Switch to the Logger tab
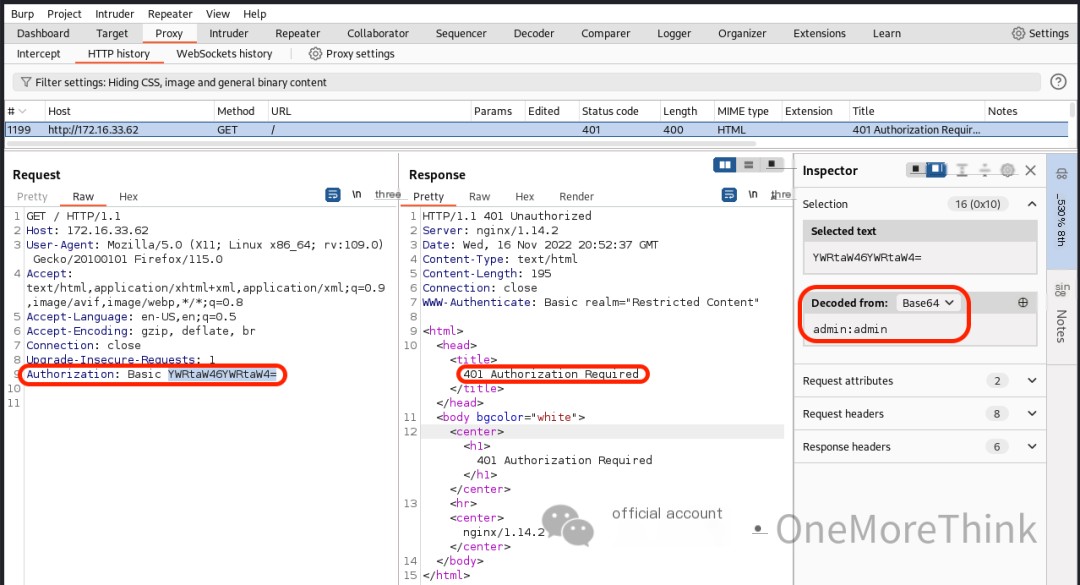Screen dimensions: 1080x585 (674, 33)
